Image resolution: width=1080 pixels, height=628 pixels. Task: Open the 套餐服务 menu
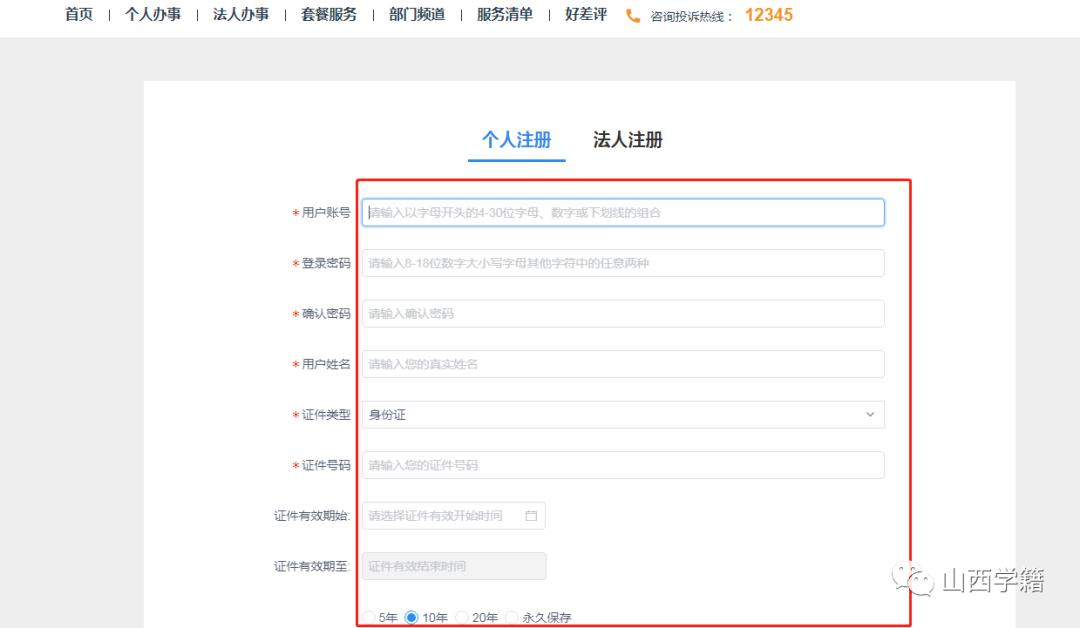click(x=327, y=15)
